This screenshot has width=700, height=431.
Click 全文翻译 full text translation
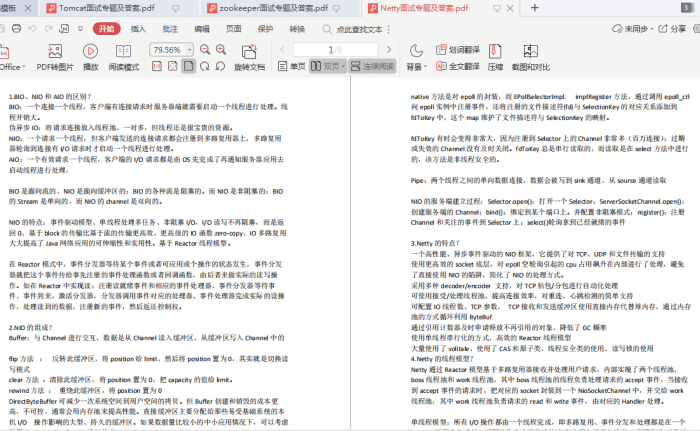458,67
